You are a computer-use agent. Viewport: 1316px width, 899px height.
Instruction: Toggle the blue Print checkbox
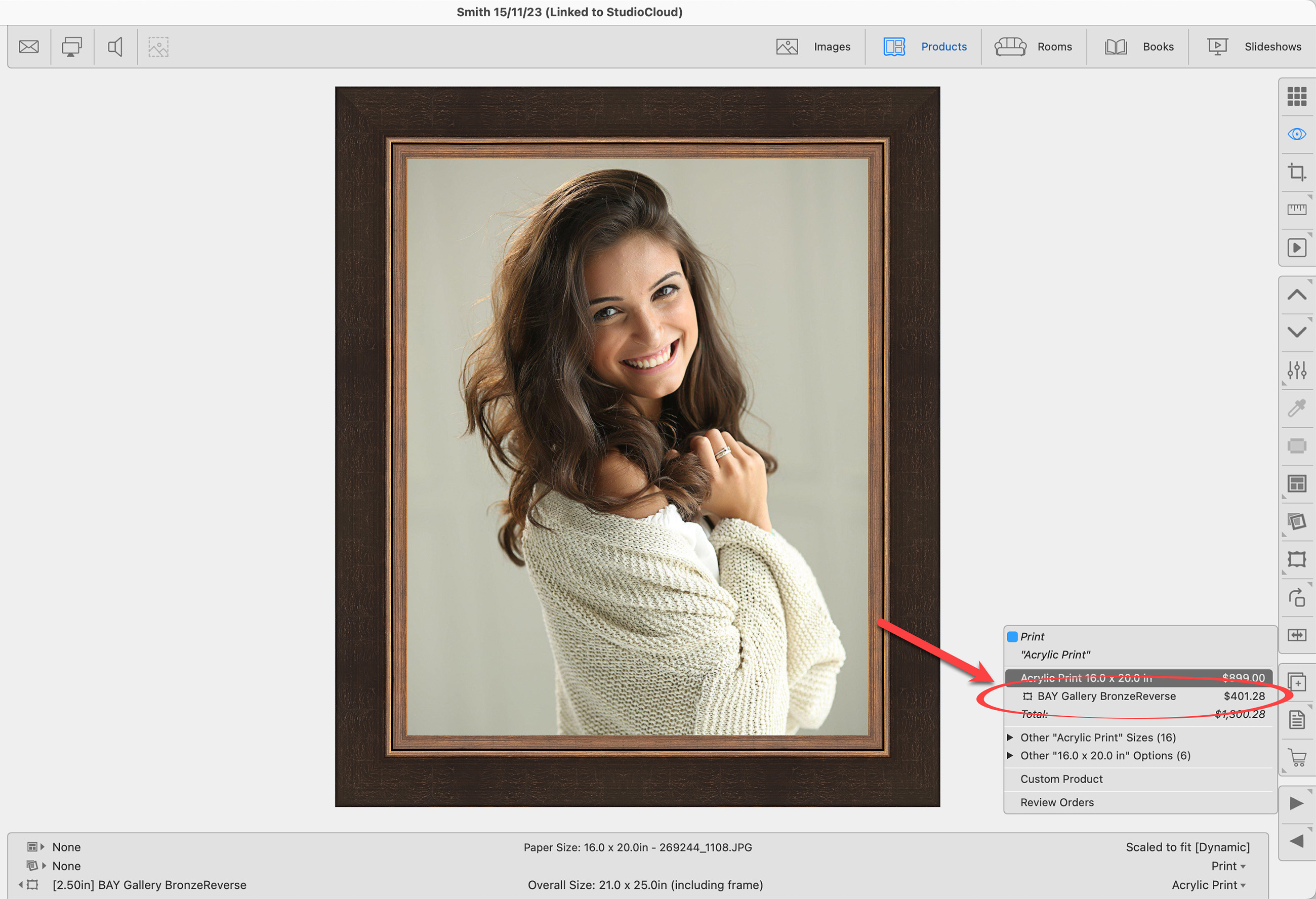(1012, 637)
